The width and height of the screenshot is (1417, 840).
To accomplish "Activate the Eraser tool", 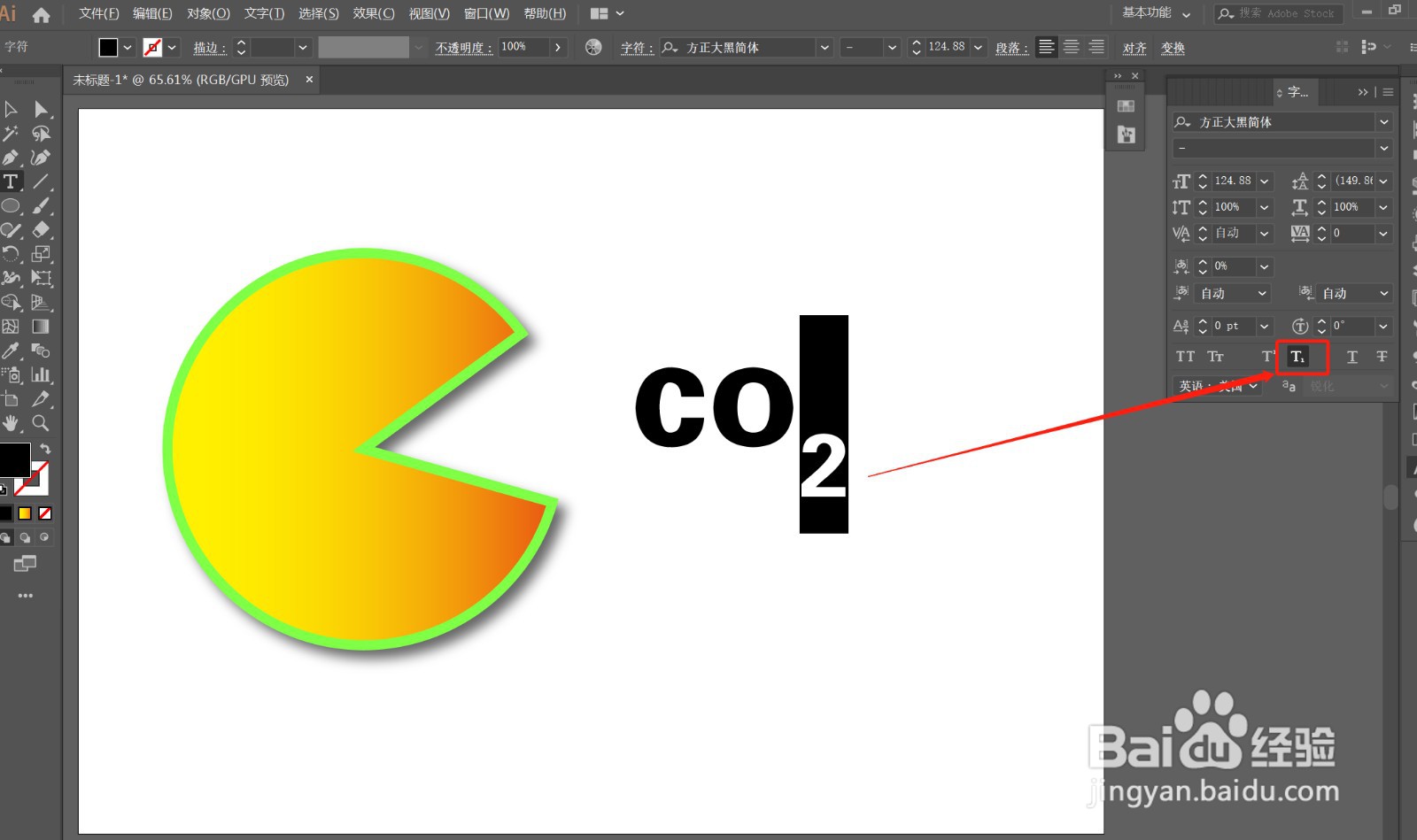I will point(41,230).
